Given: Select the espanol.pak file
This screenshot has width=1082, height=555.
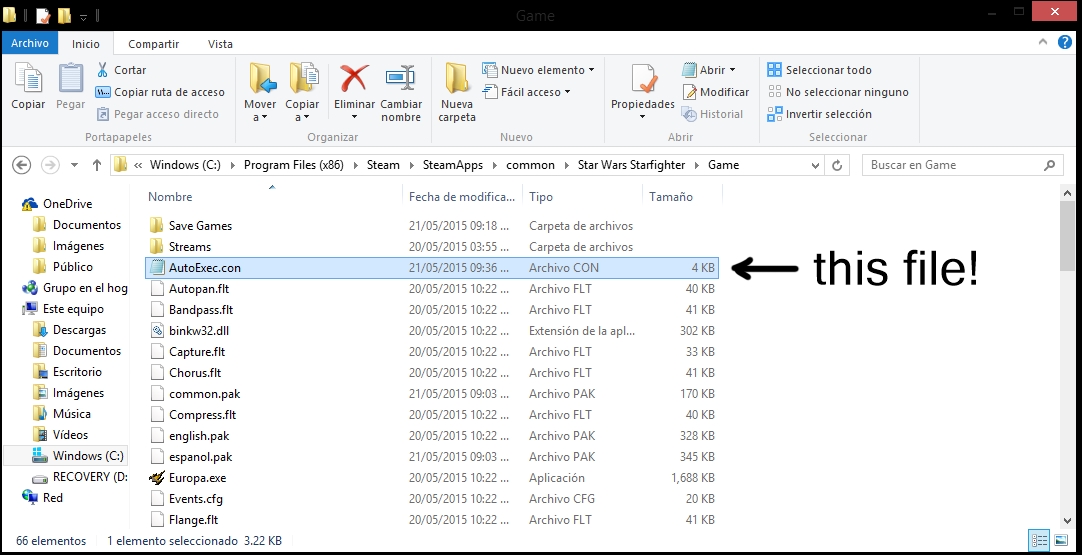Looking at the screenshot, I should coord(200,456).
